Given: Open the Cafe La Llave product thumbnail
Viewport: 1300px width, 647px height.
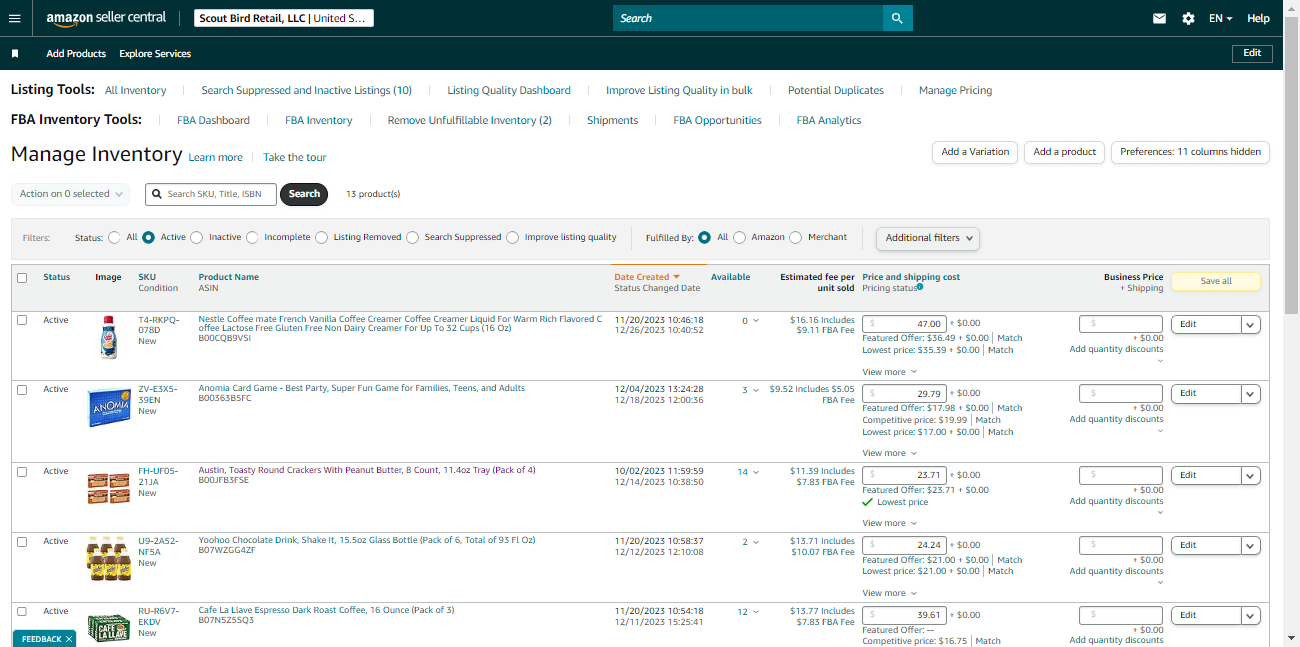Looking at the screenshot, I should (108, 627).
